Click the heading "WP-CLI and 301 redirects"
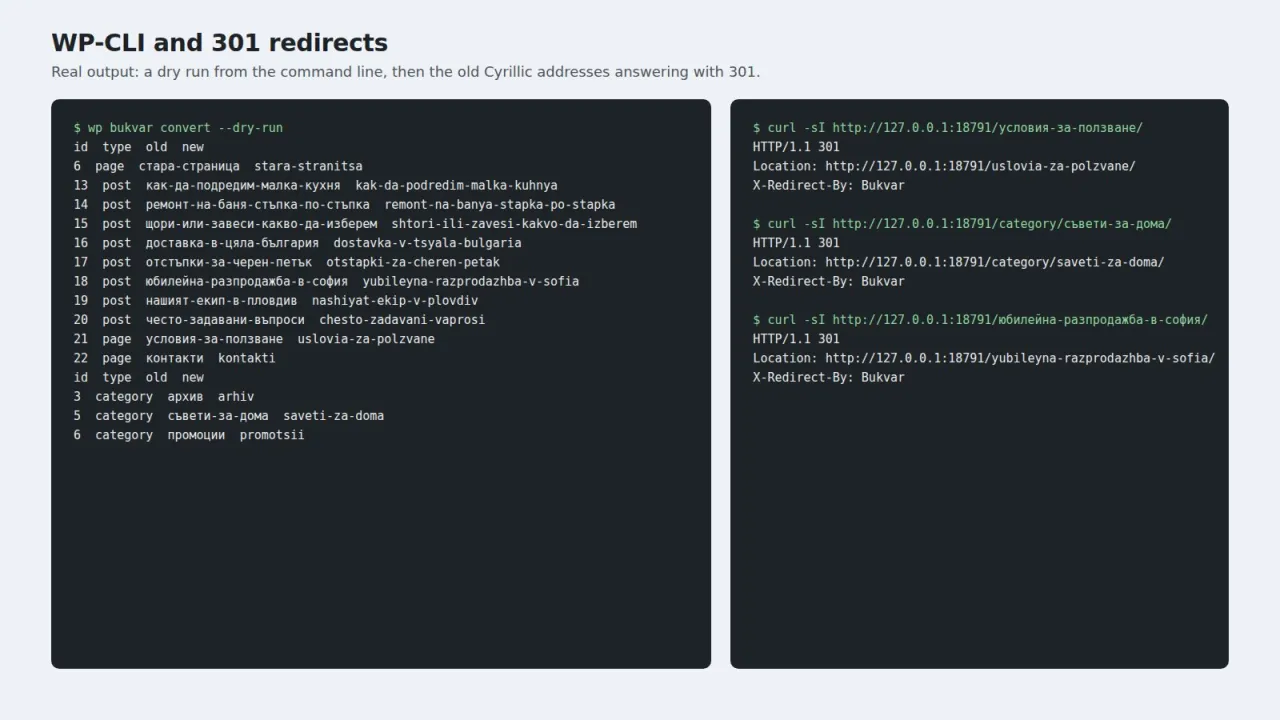The image size is (1280, 720). click(219, 43)
